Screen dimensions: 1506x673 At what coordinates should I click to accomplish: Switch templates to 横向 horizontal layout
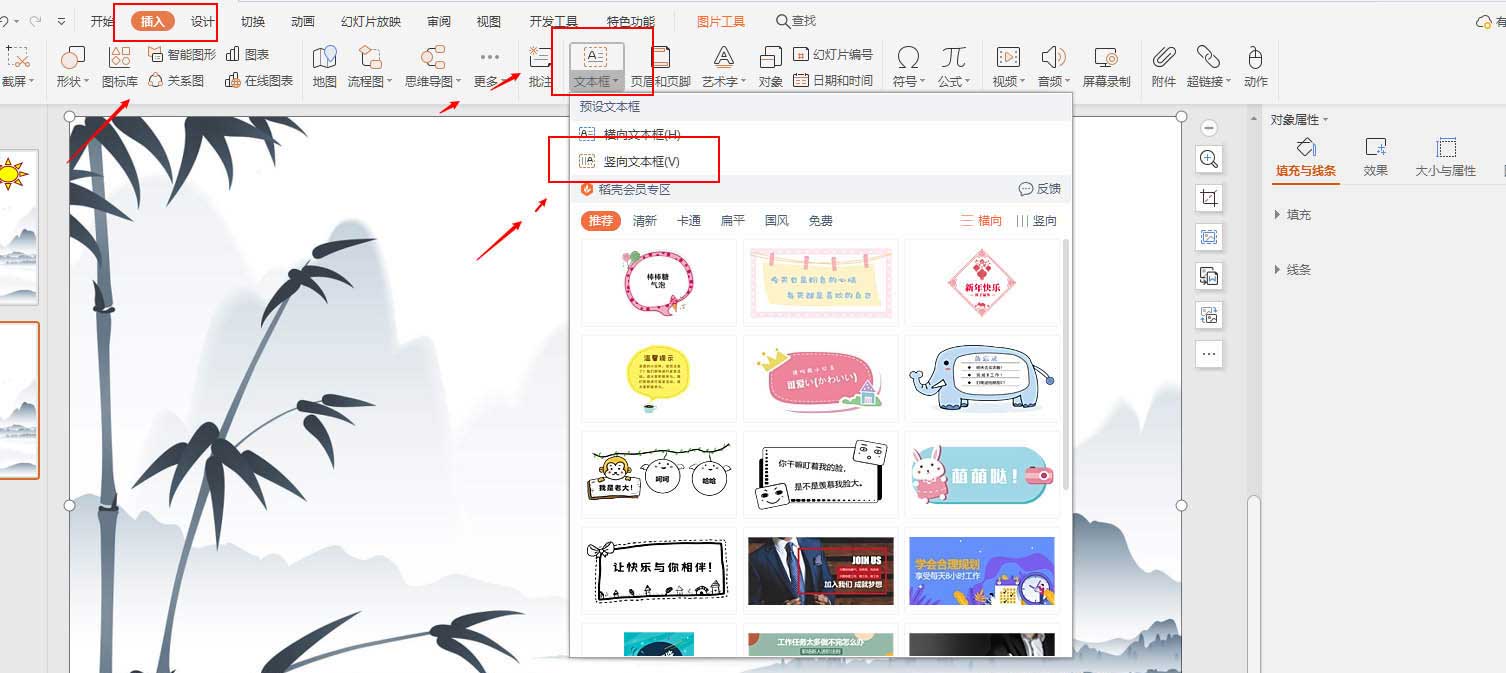[981, 221]
